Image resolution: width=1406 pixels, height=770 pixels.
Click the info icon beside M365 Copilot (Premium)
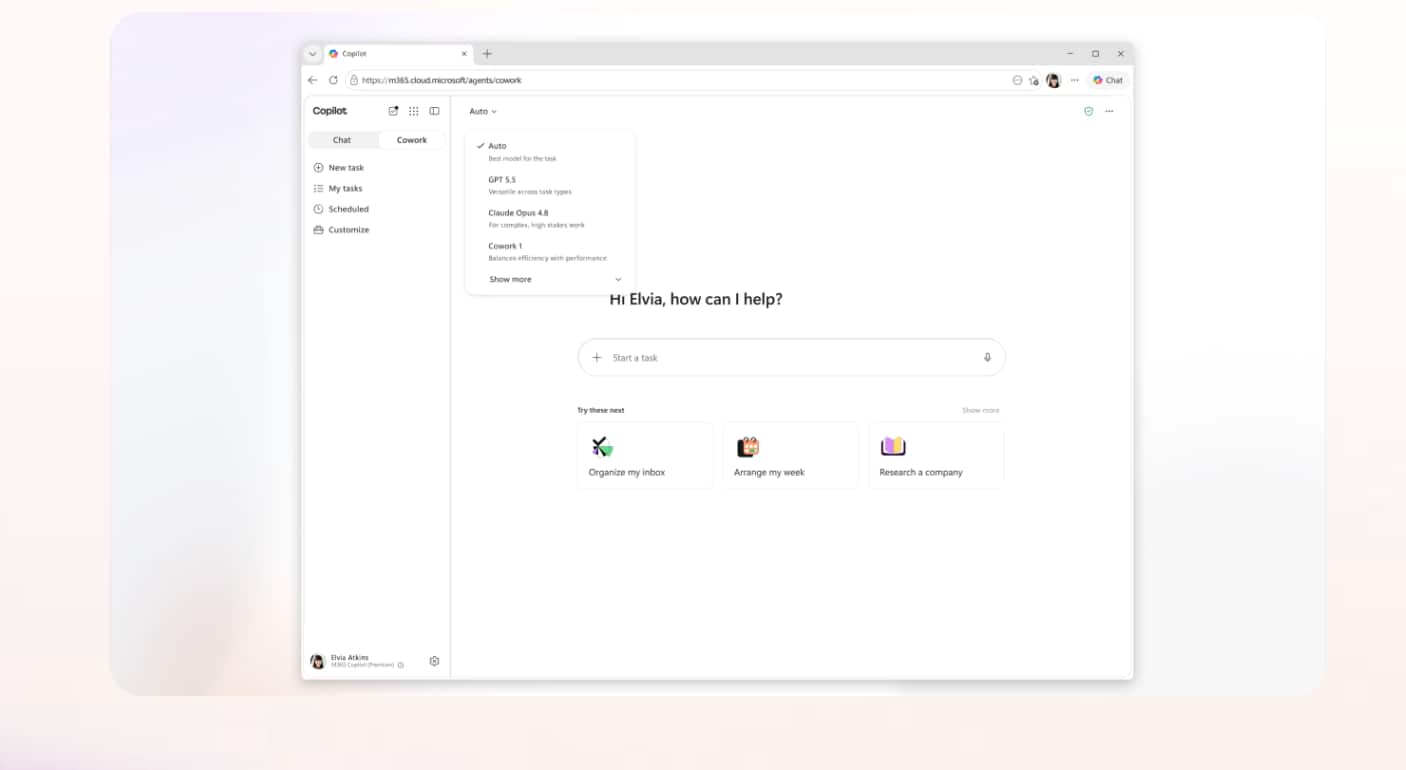(401, 665)
